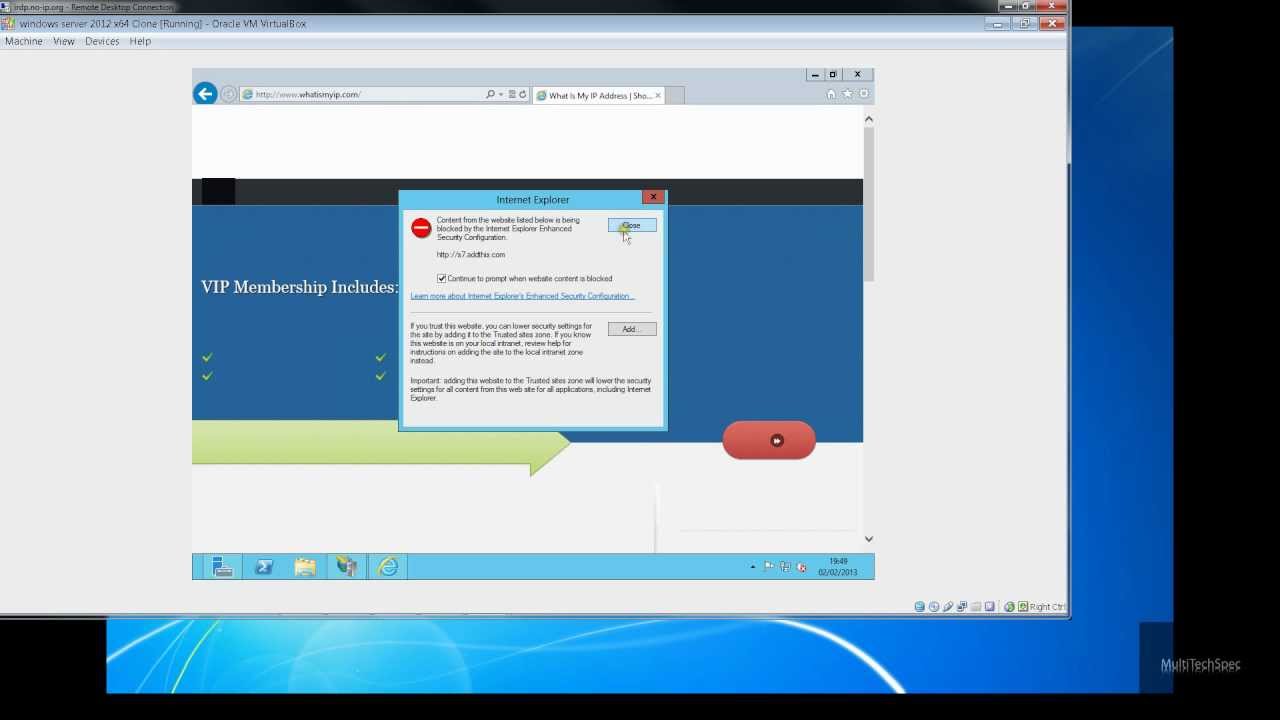Restore down the Internet Explorer browser window
This screenshot has width=1280, height=720.
[833, 74]
